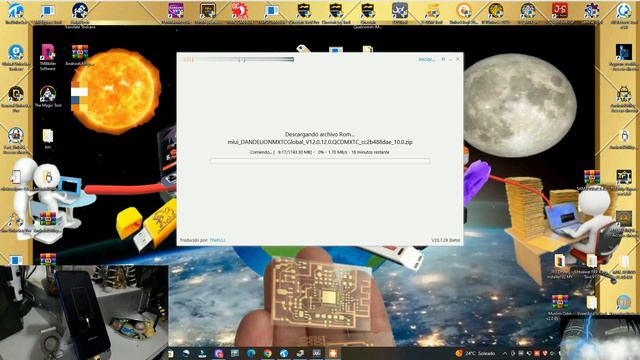
Task: Click the V33.7.28 (beta) version label
Action: point(446,240)
